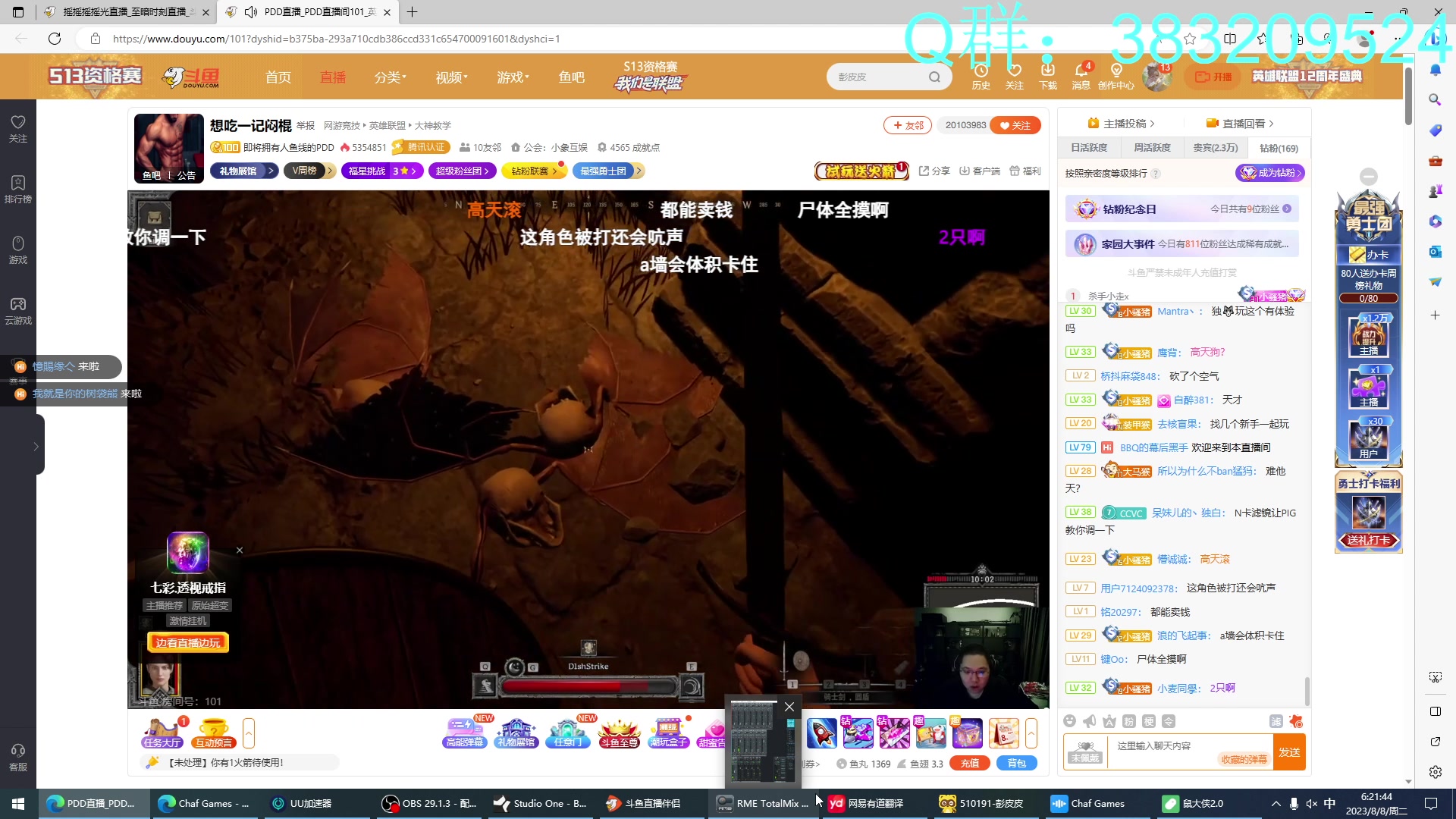Send the rocket gift below the video
The width and height of the screenshot is (1456, 819).
(x=821, y=733)
